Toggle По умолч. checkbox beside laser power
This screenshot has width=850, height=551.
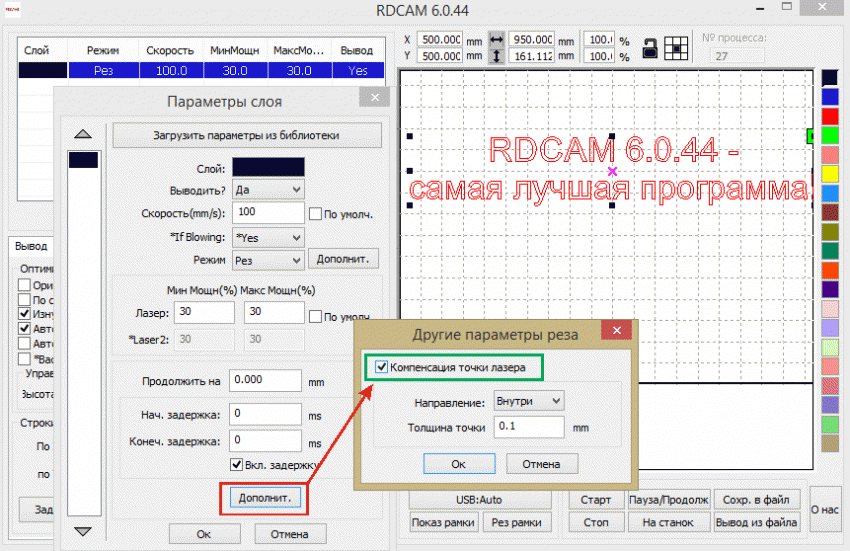(315, 316)
